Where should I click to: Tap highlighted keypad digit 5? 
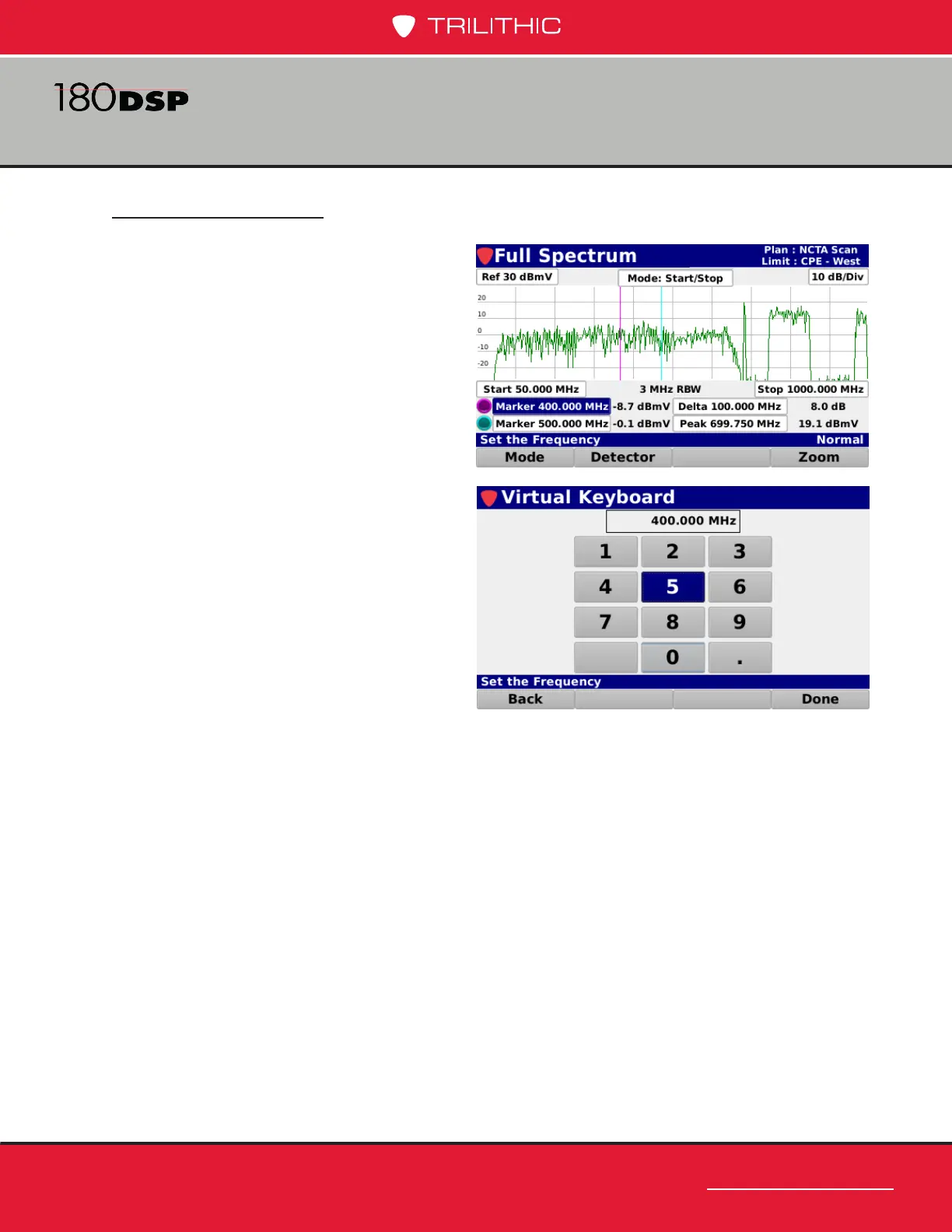673,586
